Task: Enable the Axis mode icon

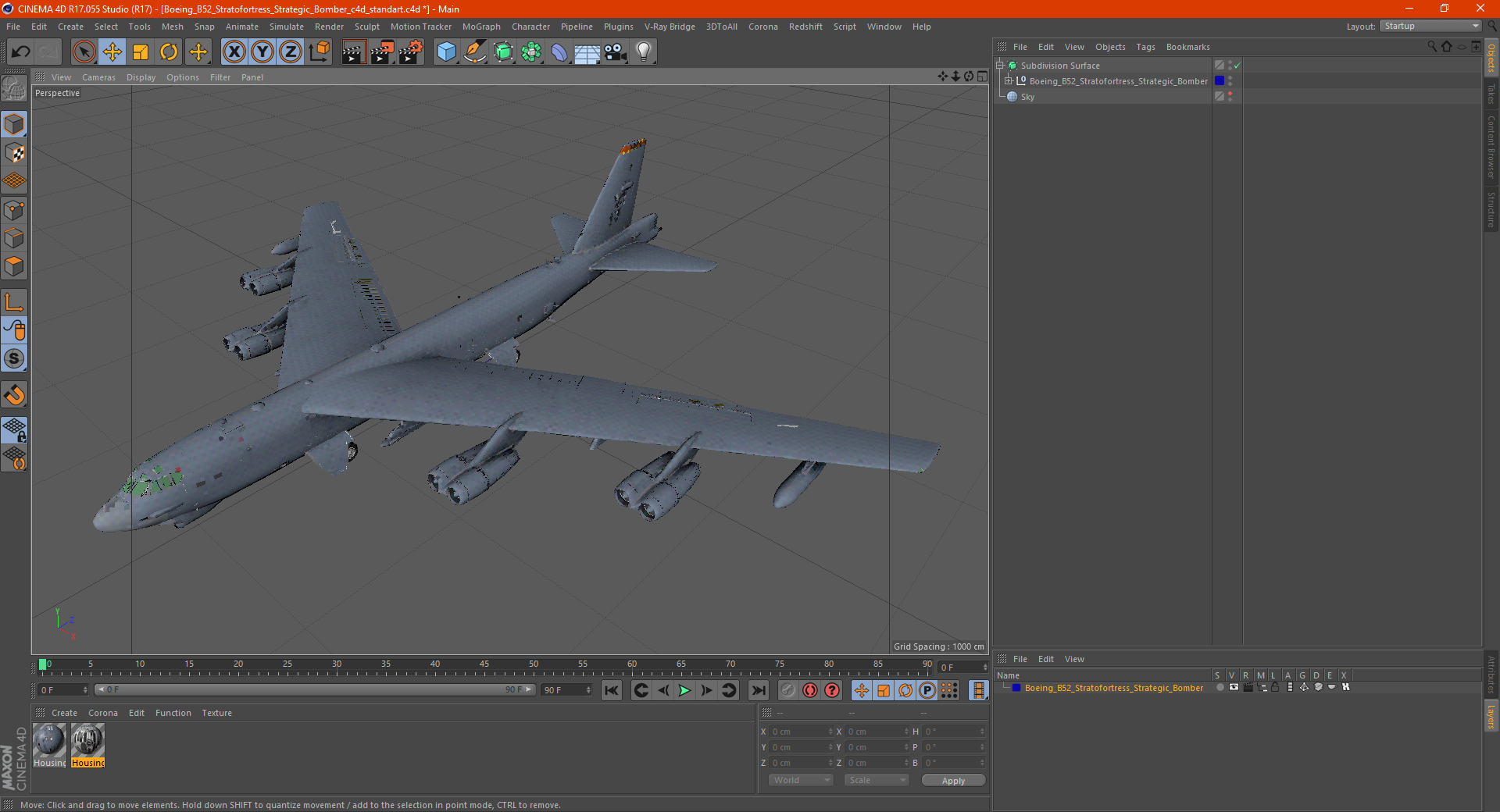Action: pyautogui.click(x=14, y=302)
